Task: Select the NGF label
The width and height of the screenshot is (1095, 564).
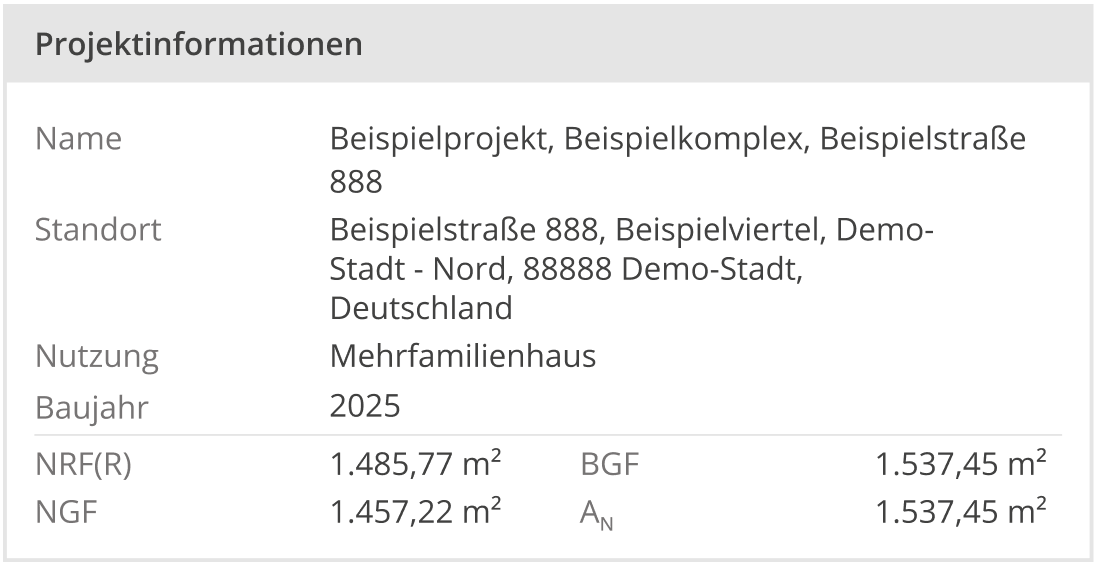Action: click(x=66, y=512)
